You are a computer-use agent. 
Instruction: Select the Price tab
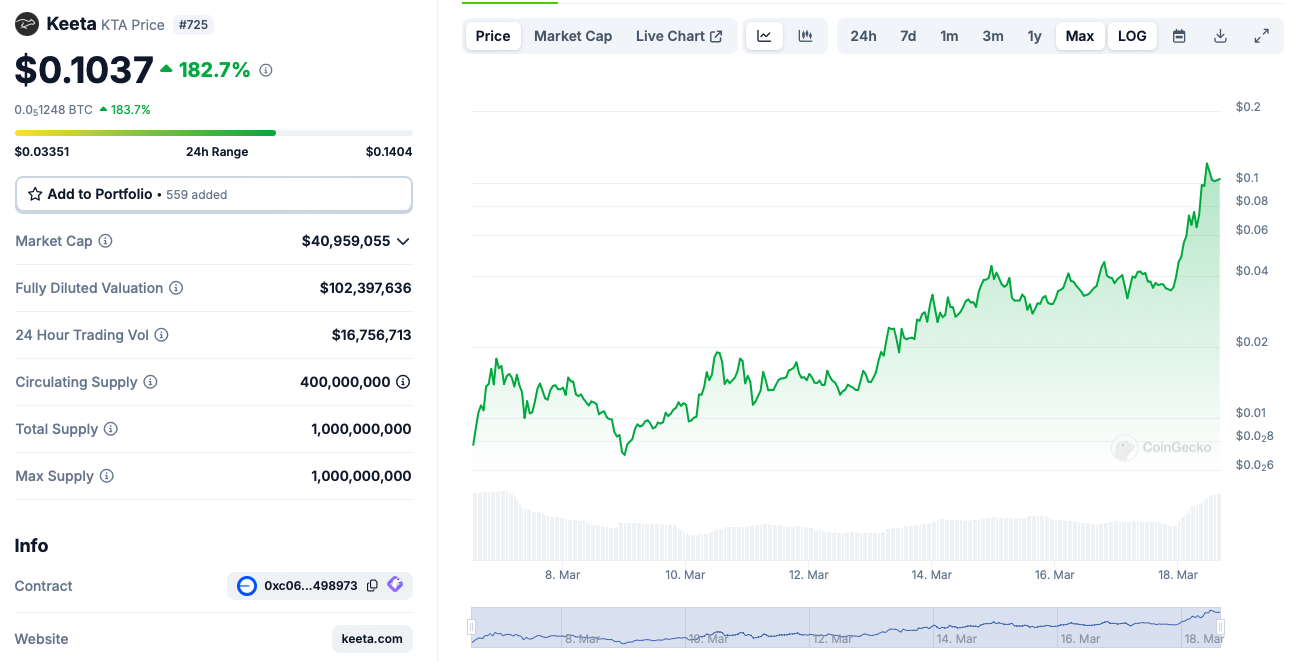point(493,36)
